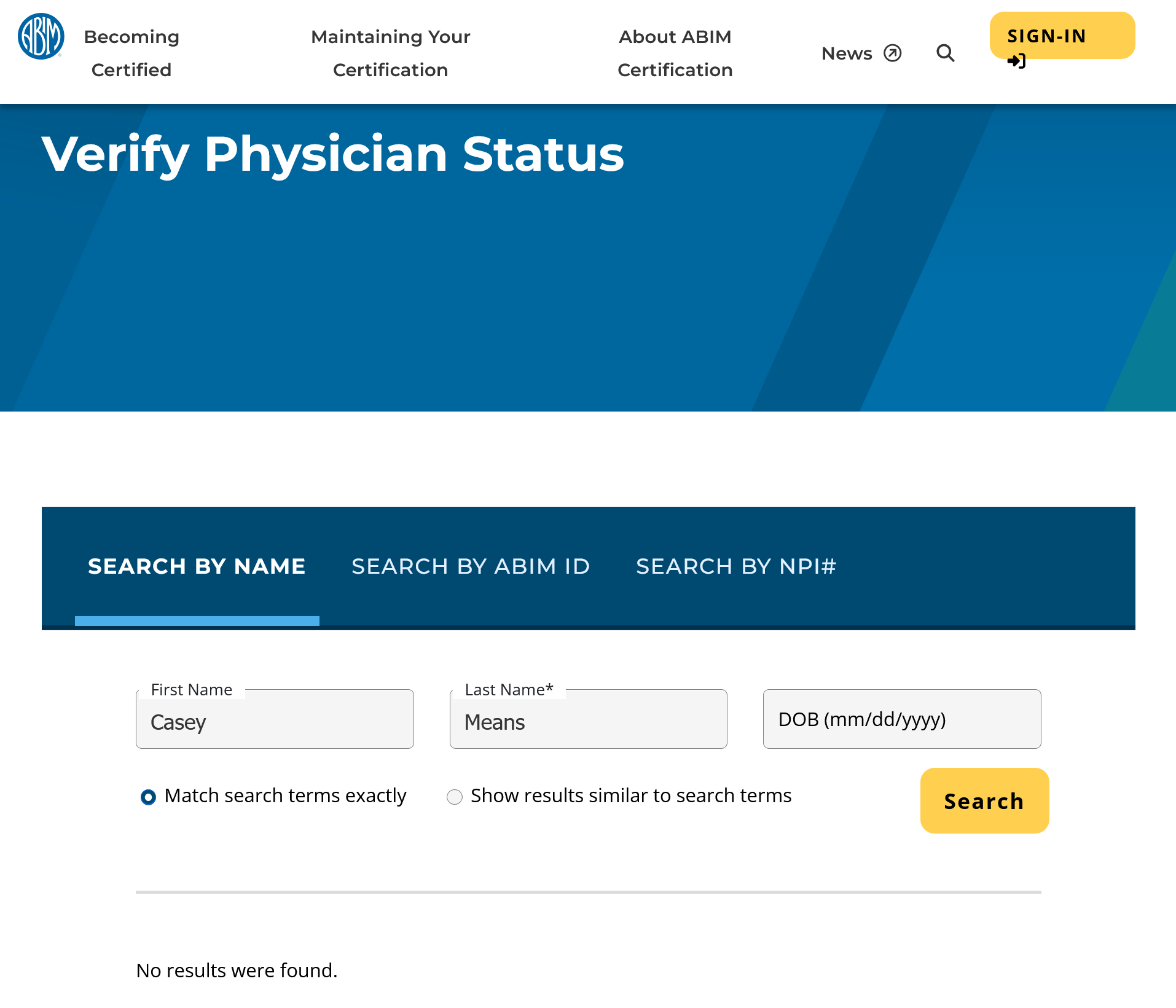
Task: Switch to Search by ABIM ID tab
Action: tap(471, 566)
